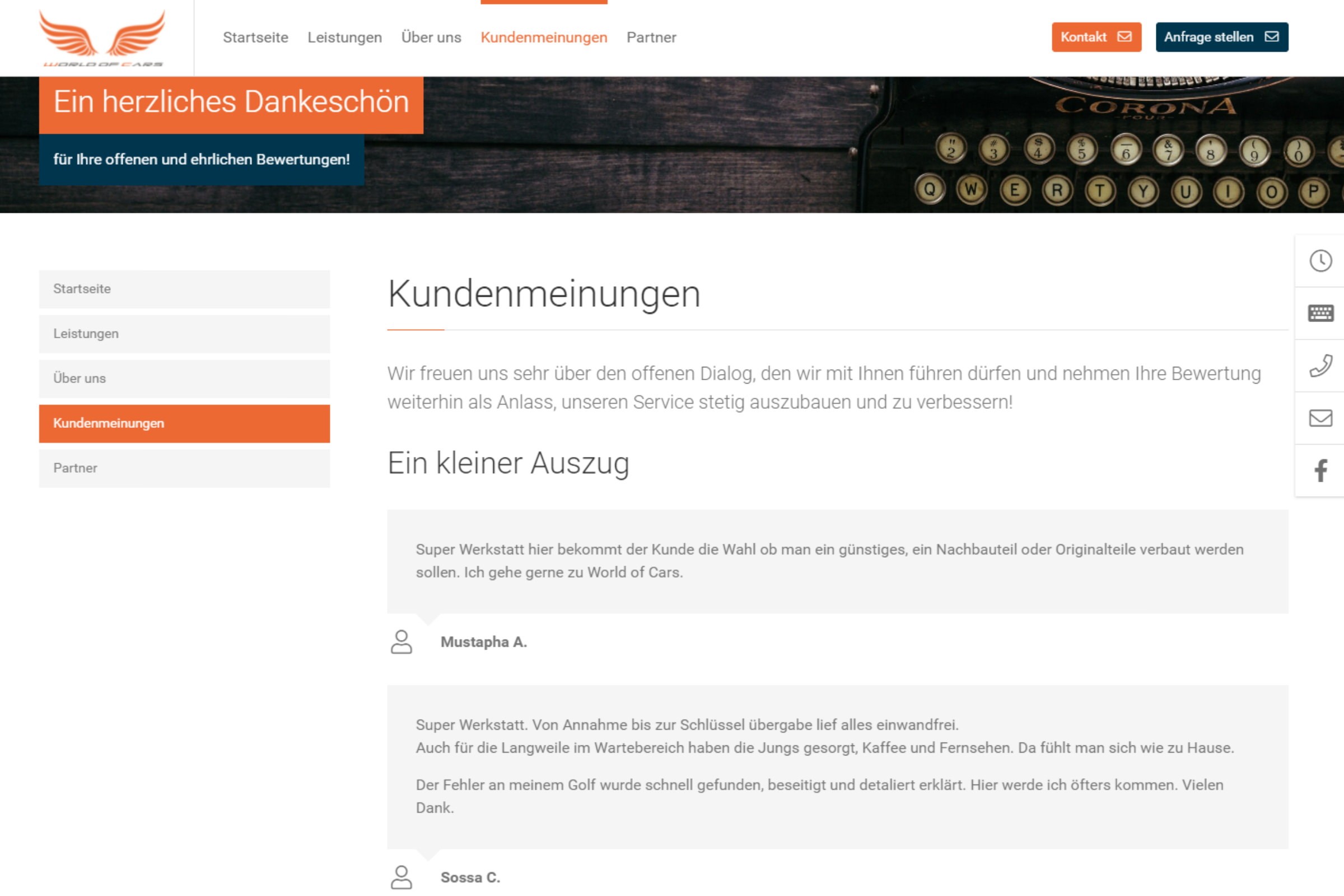The height and width of the screenshot is (896, 1344).
Task: Open Partner in the left sidebar menu
Action: point(184,468)
